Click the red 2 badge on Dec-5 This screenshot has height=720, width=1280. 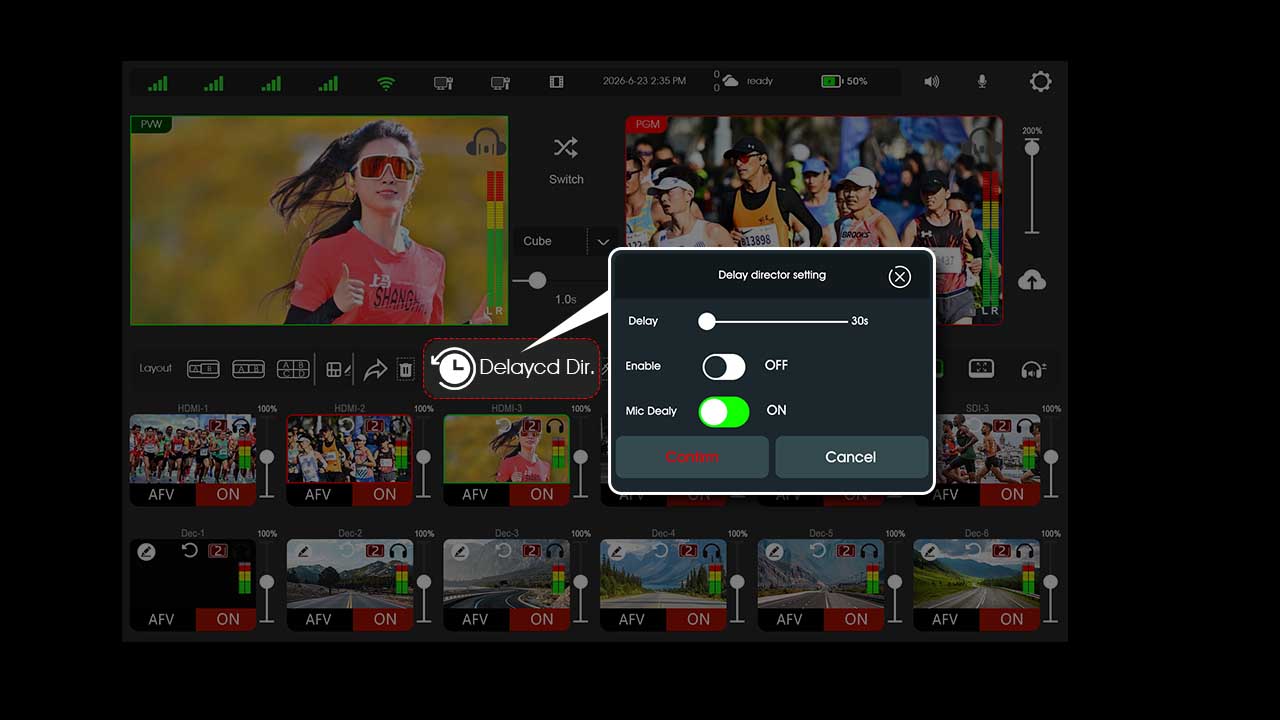(846, 551)
